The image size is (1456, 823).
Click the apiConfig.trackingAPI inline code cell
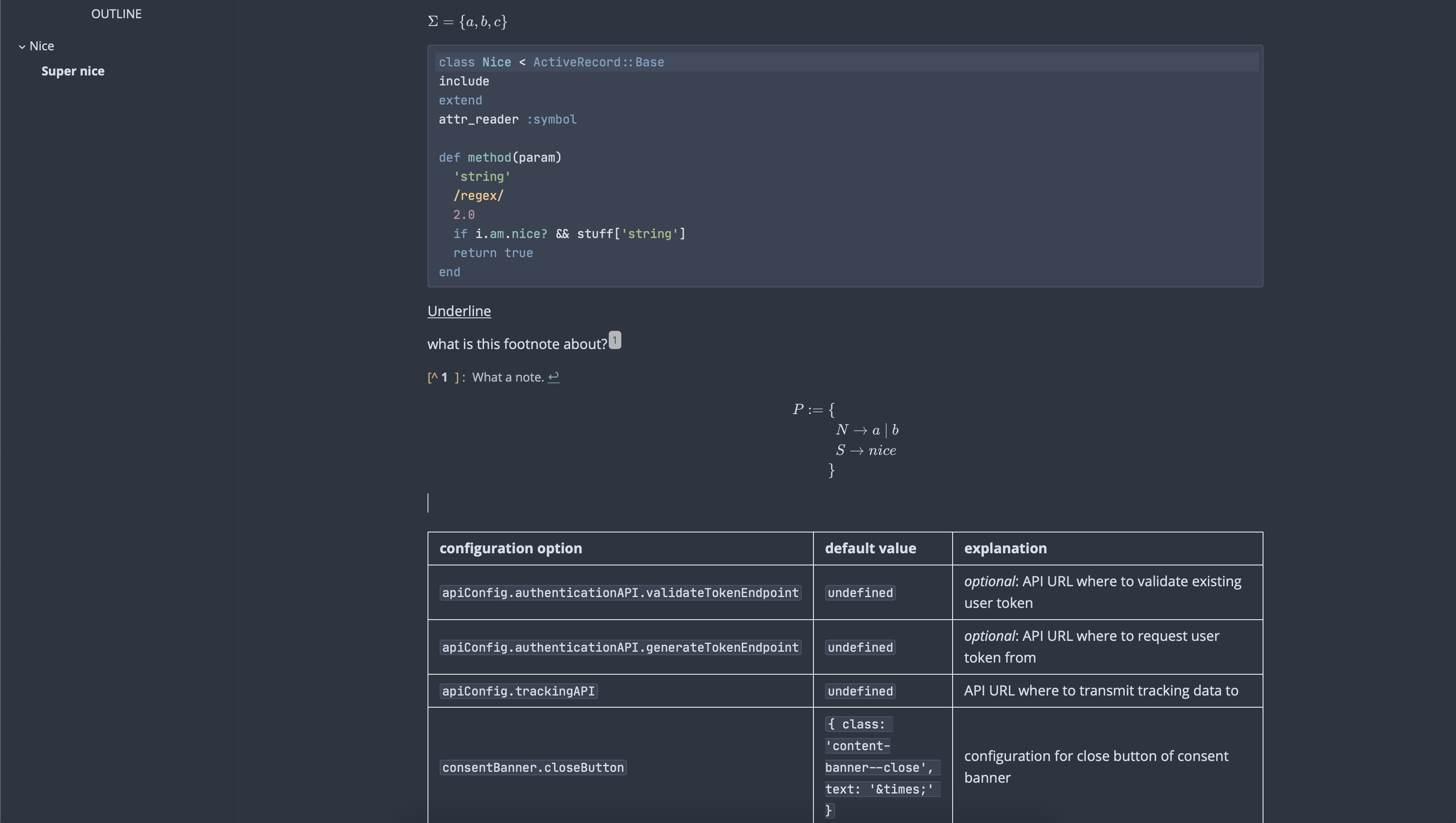tap(518, 691)
